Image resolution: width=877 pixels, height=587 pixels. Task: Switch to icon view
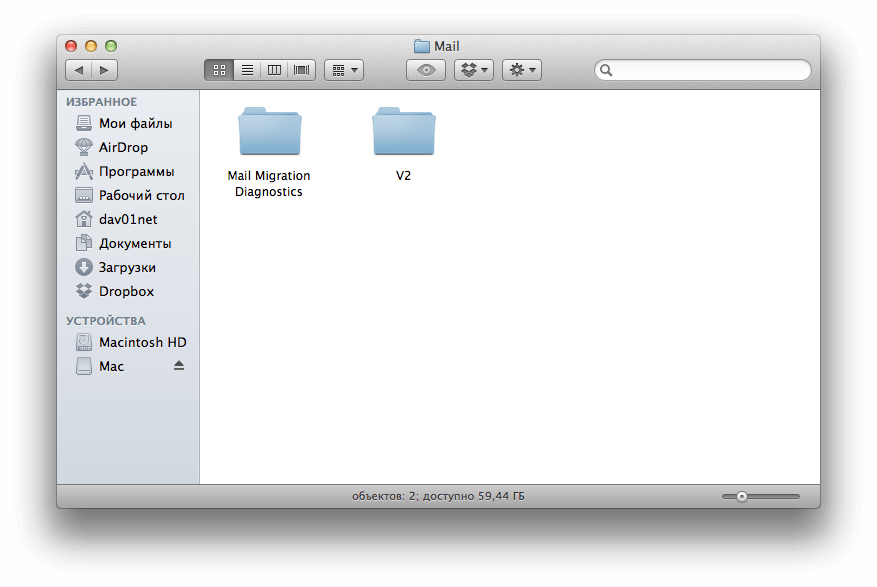pyautogui.click(x=219, y=70)
